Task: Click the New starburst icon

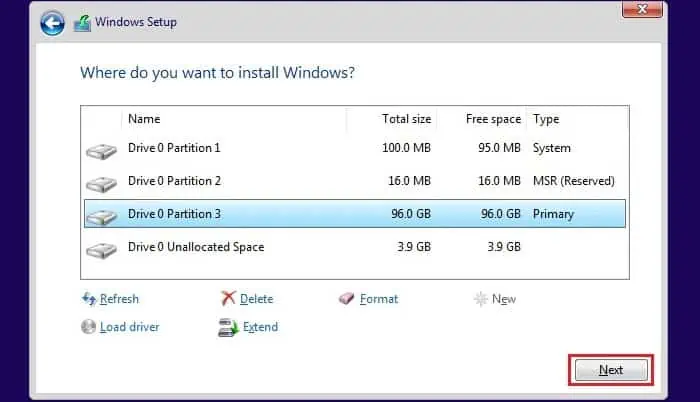Action: tap(480, 299)
